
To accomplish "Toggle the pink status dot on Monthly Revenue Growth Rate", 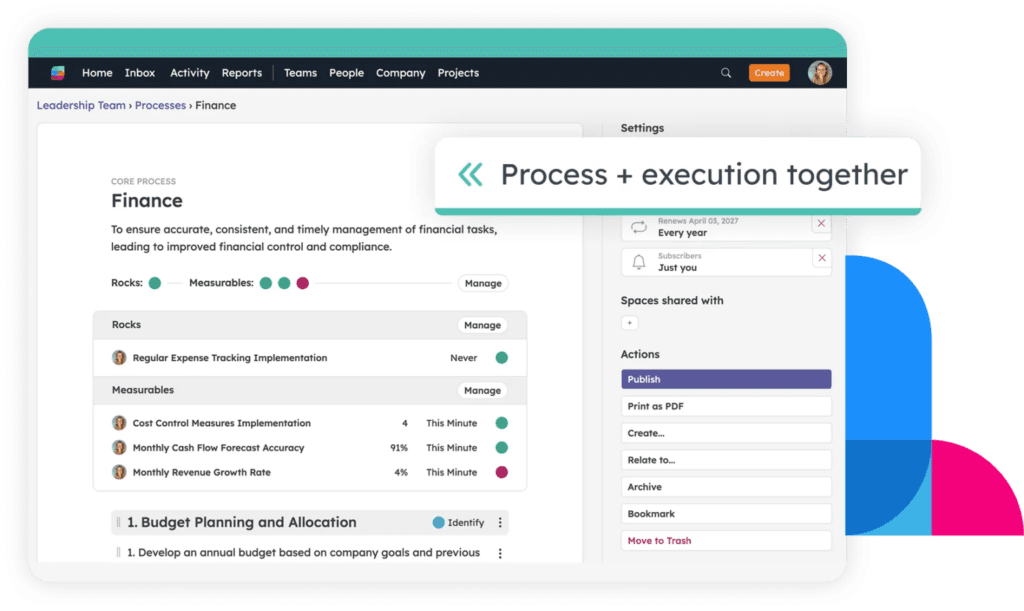I will coord(500,472).
